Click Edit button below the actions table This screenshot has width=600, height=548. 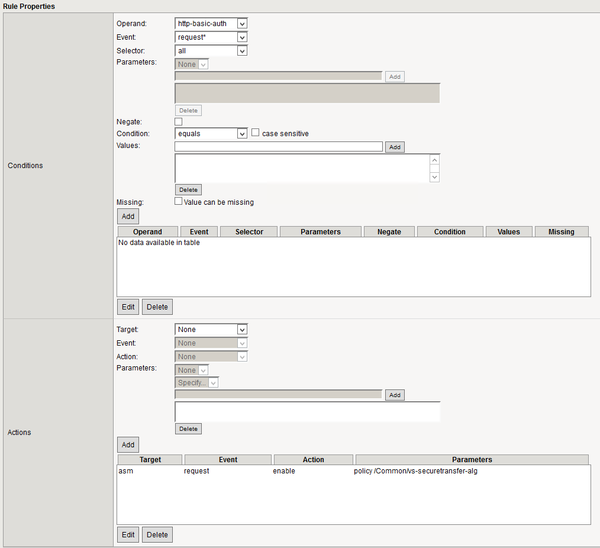point(128,535)
